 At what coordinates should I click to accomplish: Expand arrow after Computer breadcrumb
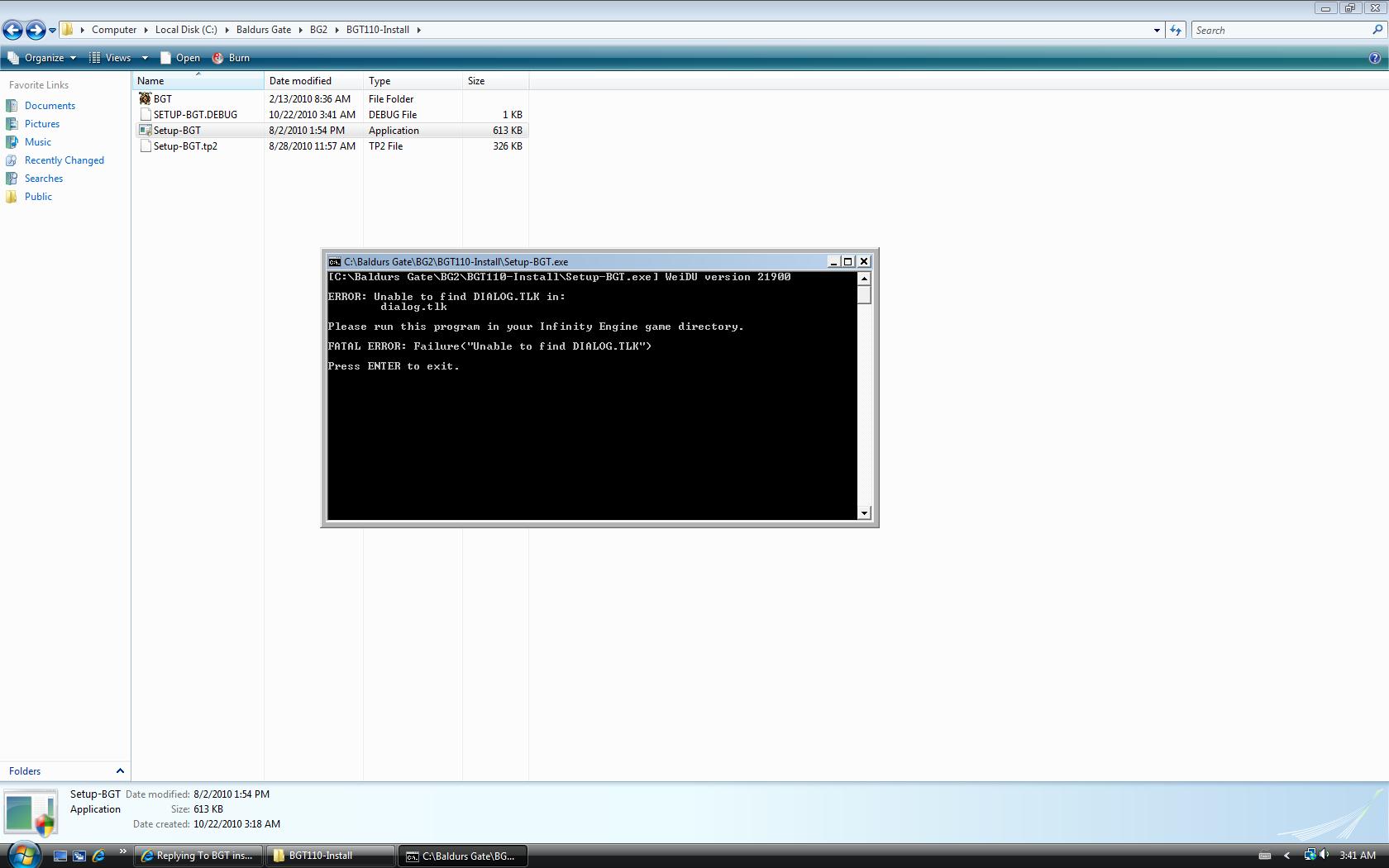point(146,30)
